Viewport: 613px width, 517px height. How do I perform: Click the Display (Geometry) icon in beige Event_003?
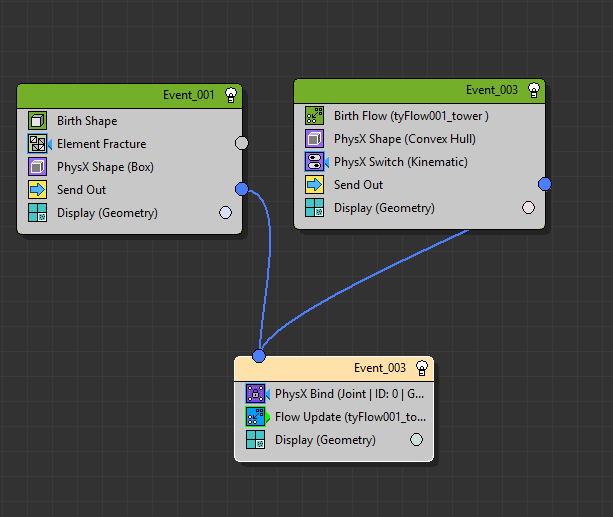(x=255, y=440)
